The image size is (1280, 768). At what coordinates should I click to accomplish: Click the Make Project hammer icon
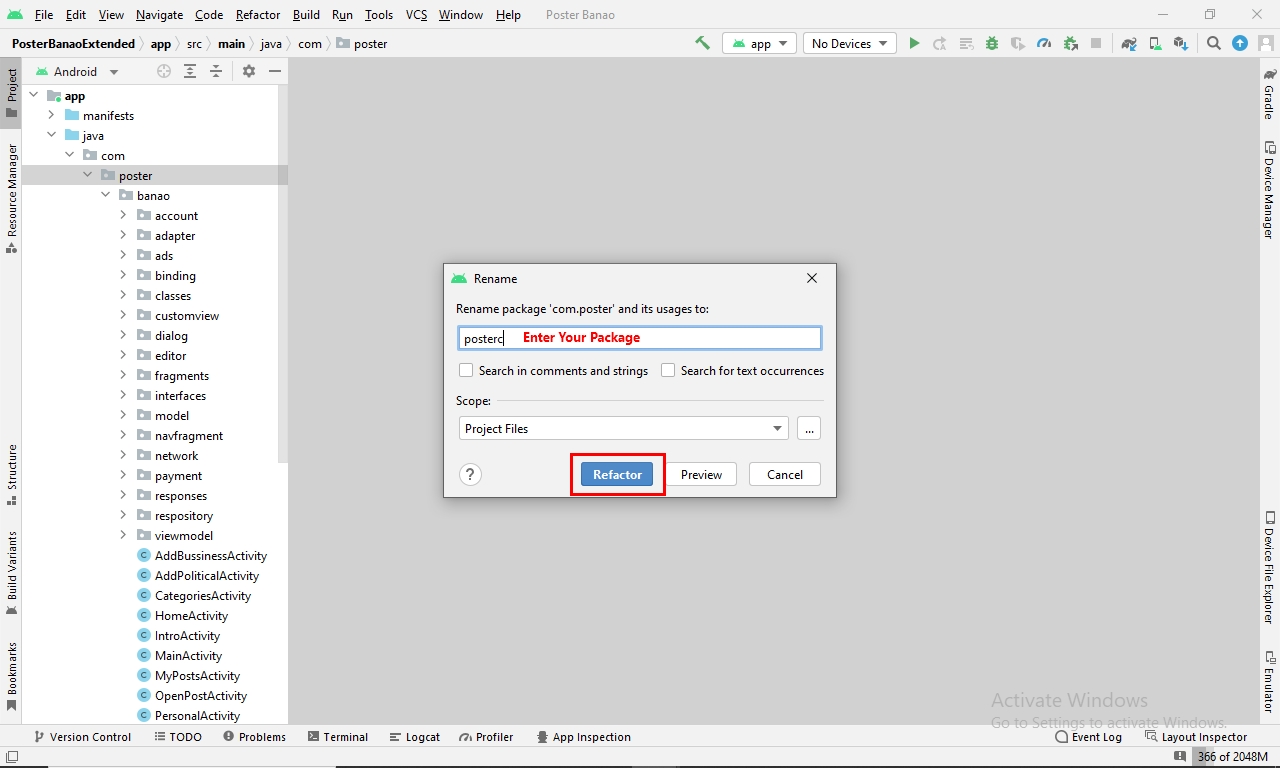click(x=702, y=43)
